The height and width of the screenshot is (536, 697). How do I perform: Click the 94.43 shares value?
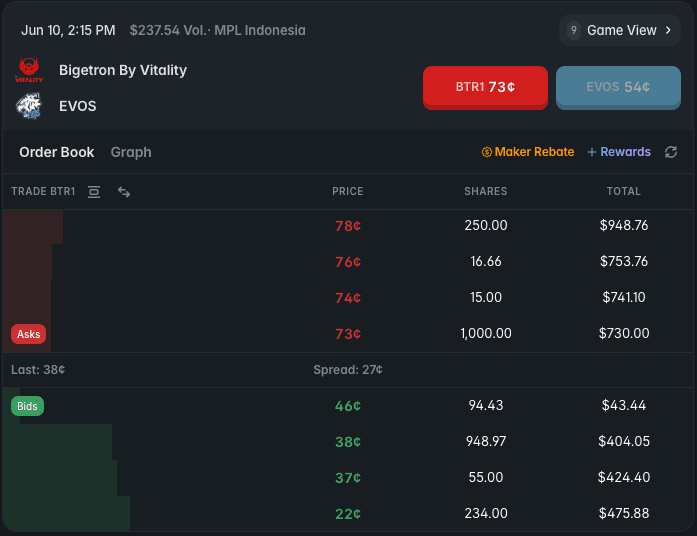[x=486, y=405]
